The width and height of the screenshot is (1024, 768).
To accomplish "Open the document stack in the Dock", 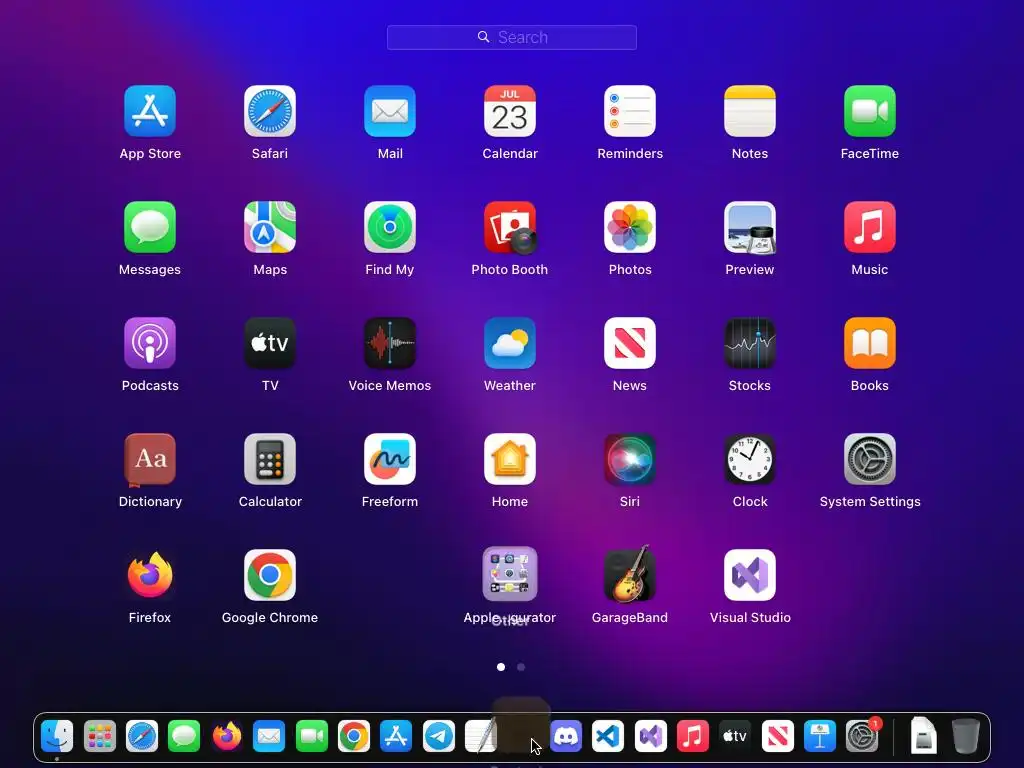I will pyautogui.click(x=923, y=737).
